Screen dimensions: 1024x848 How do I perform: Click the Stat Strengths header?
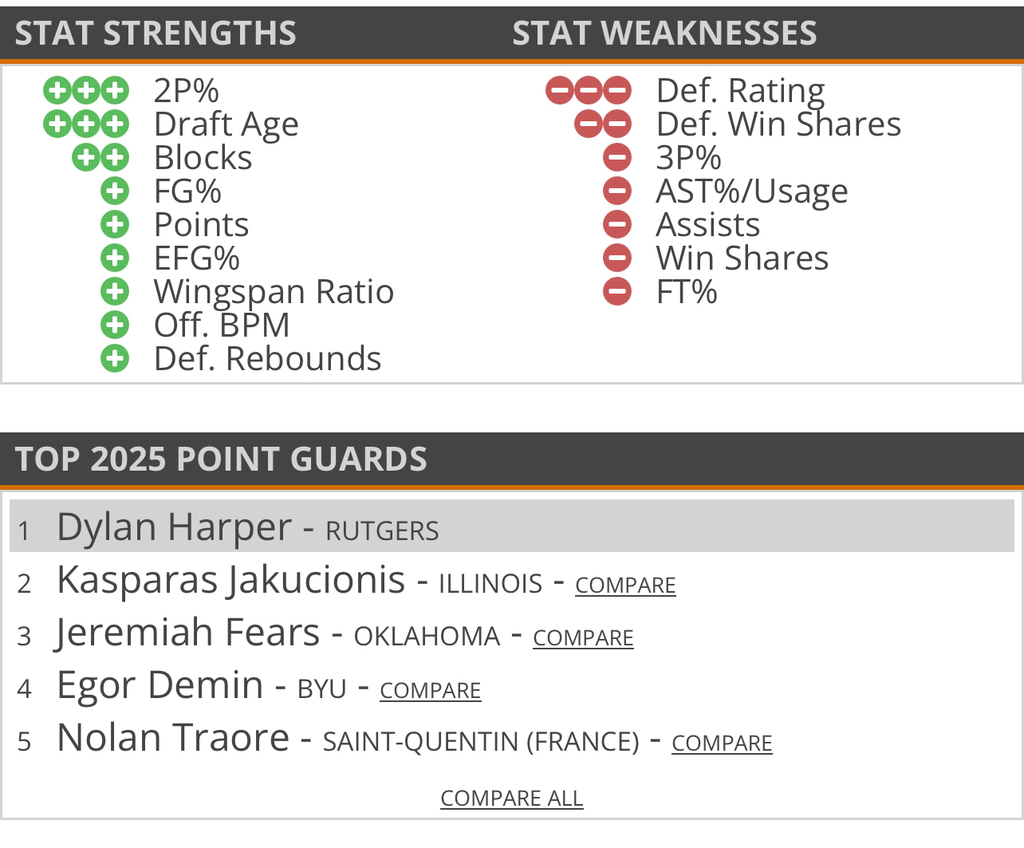156,33
